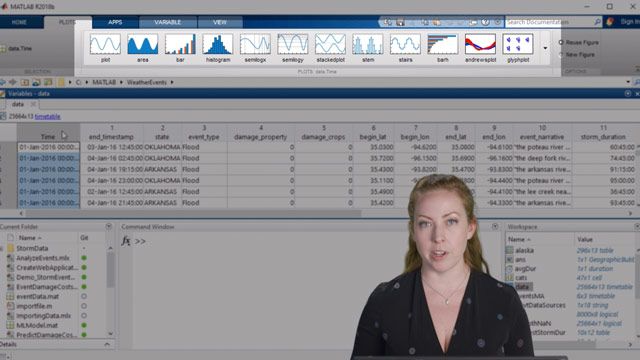
Task: Open the Current Folder panel menu
Action: (x=109, y=226)
